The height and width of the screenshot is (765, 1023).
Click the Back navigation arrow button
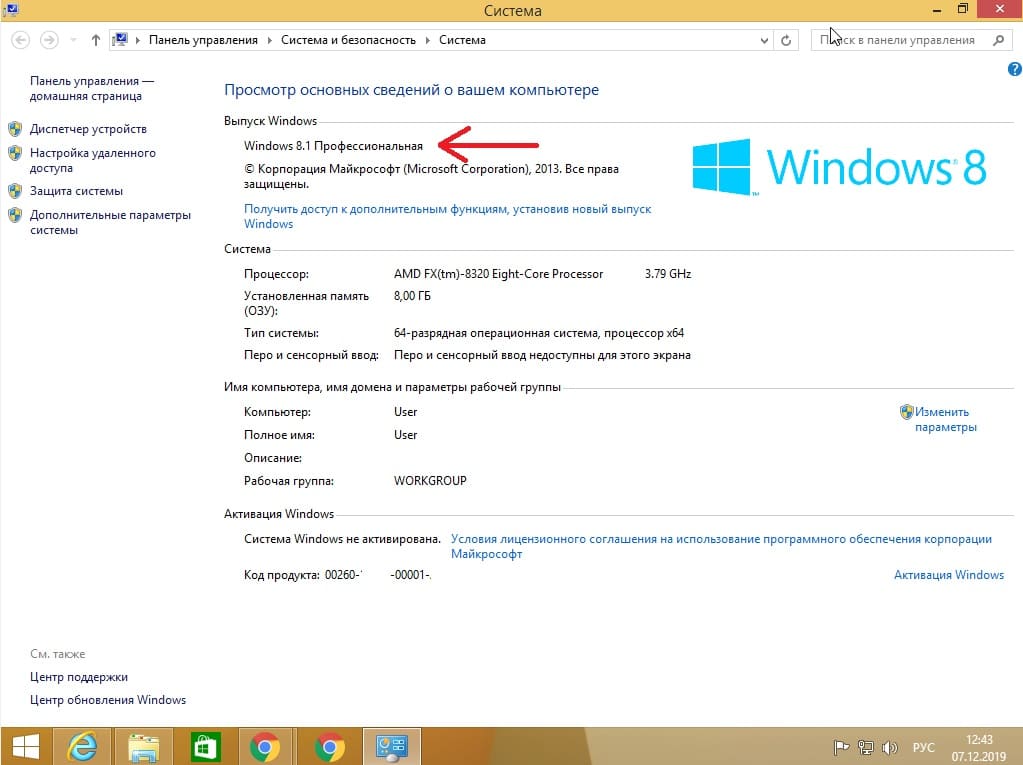click(21, 40)
